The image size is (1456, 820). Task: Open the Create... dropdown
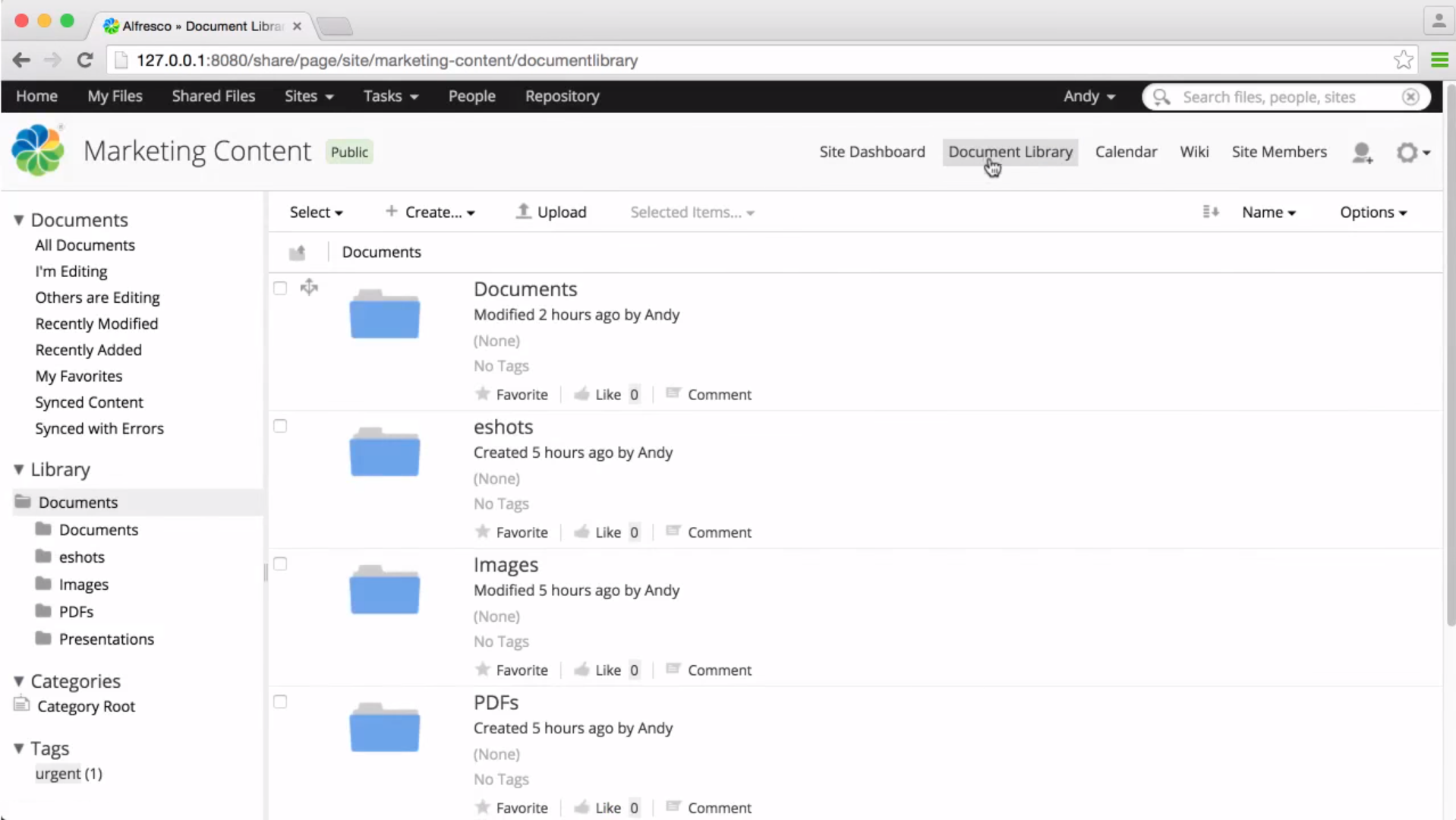[430, 212]
